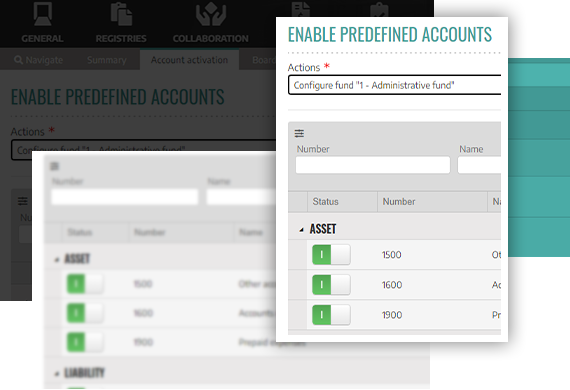Click the Number filter input field

pyautogui.click(x=373, y=165)
